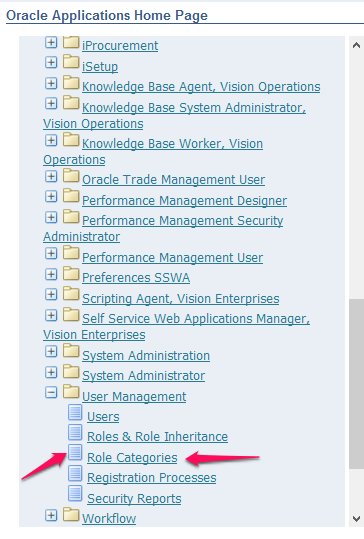Image resolution: width=364 pixels, height=539 pixels.
Task: Click the User Management folder icon
Action: pyautogui.click(x=71, y=392)
